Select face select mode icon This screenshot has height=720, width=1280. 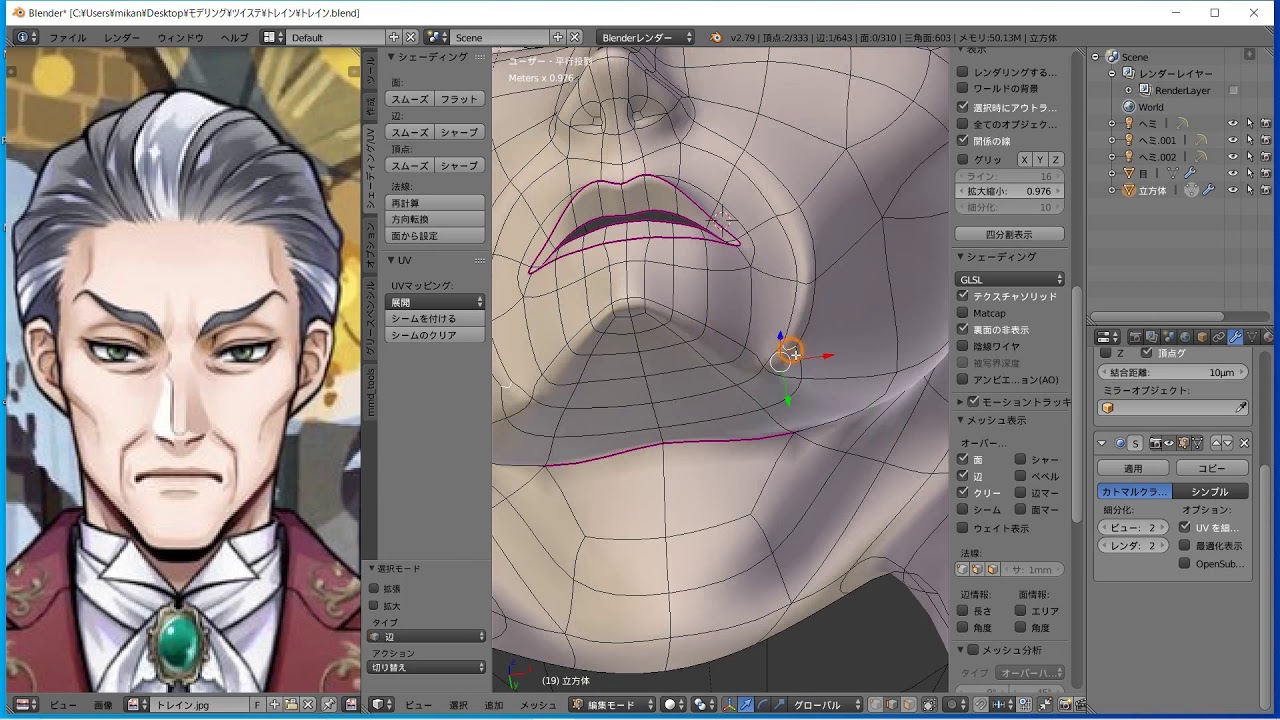(908, 705)
